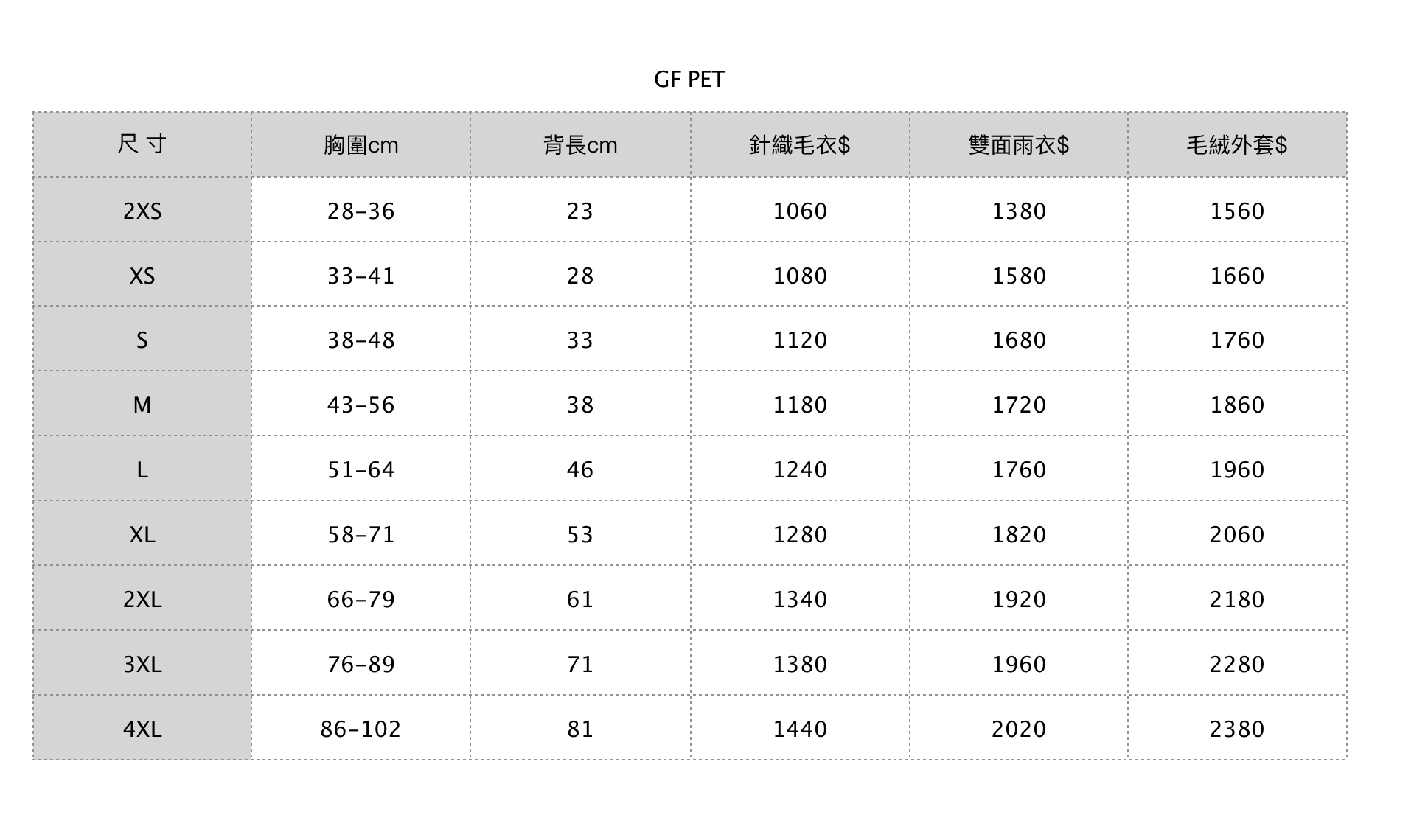The image size is (1414, 840).
Task: Click the fleece jacket price 1560
Action: (x=1236, y=211)
